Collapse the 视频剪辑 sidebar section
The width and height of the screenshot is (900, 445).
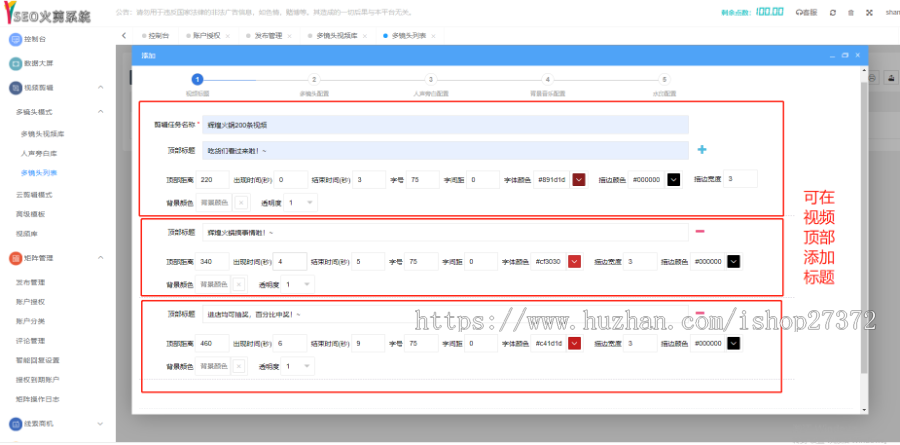point(100,87)
